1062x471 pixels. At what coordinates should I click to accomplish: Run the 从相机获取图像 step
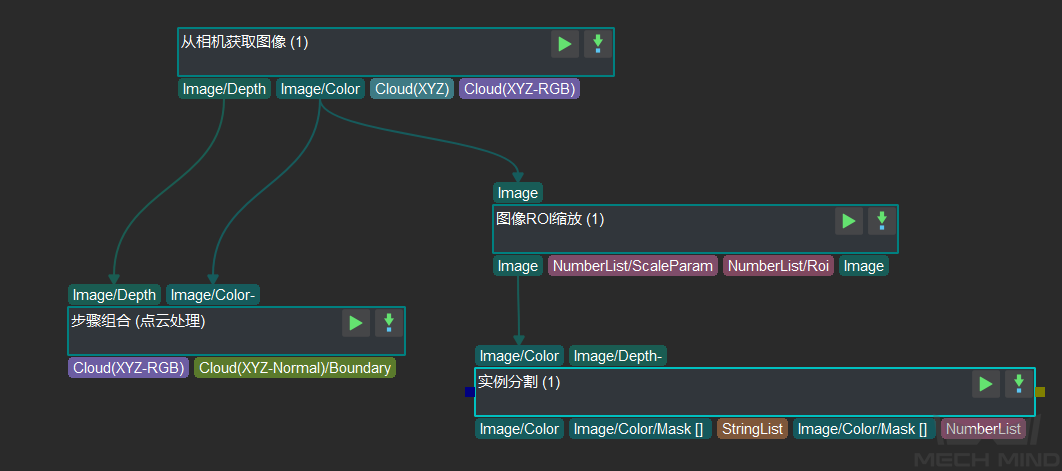click(565, 44)
